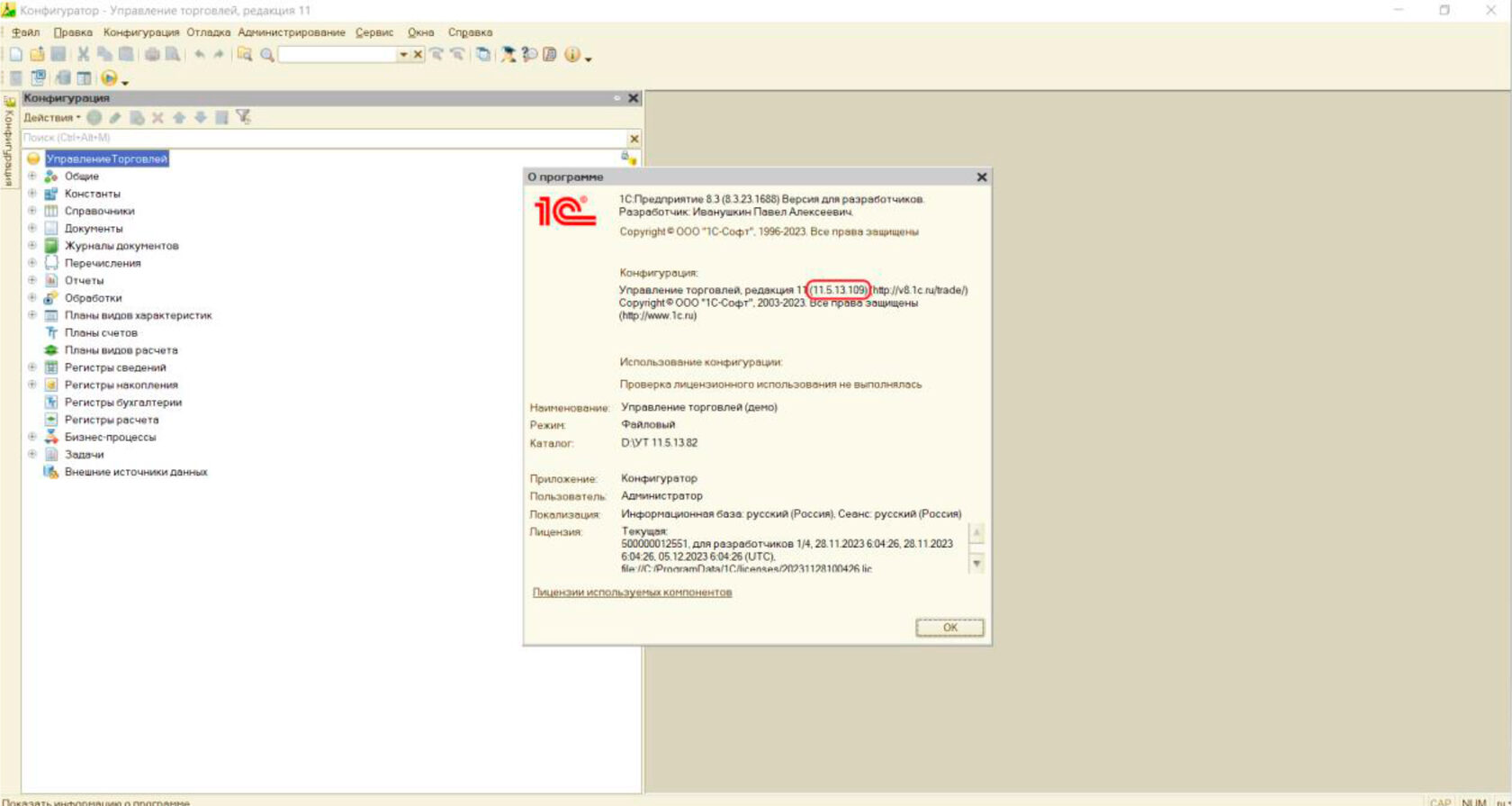Open the dropdown arrow next to info icon
This screenshot has width=1512, height=806.
[589, 59]
